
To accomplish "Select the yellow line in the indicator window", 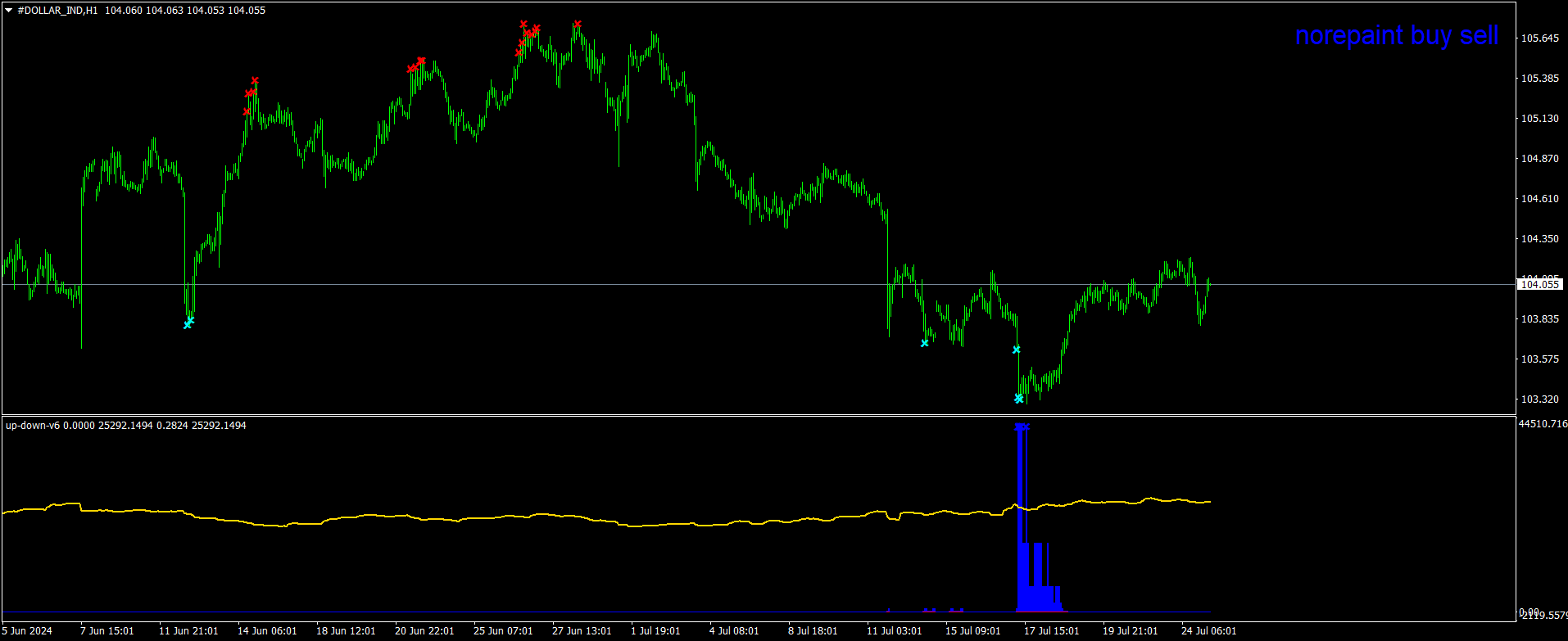I will point(492,517).
